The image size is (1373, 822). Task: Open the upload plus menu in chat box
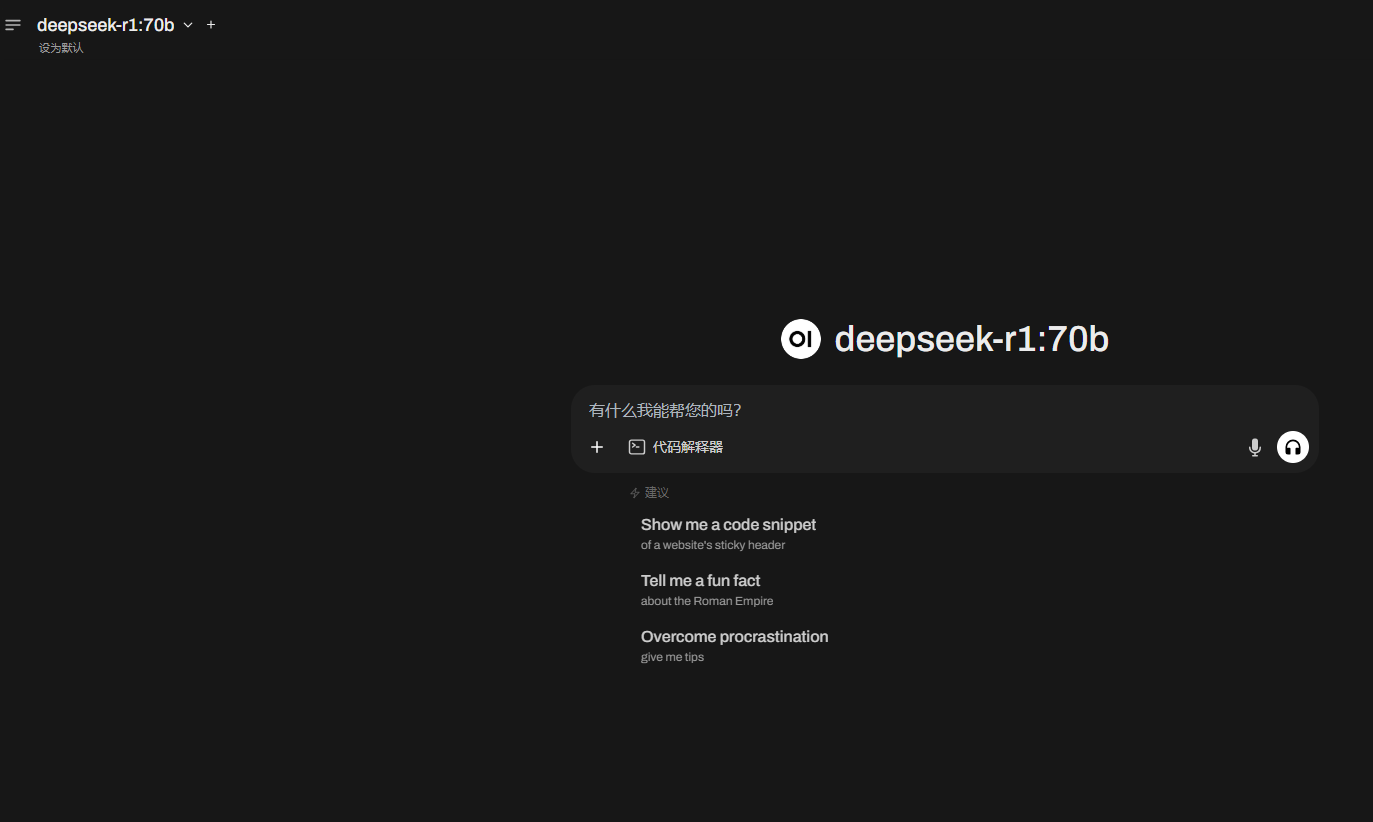(597, 447)
